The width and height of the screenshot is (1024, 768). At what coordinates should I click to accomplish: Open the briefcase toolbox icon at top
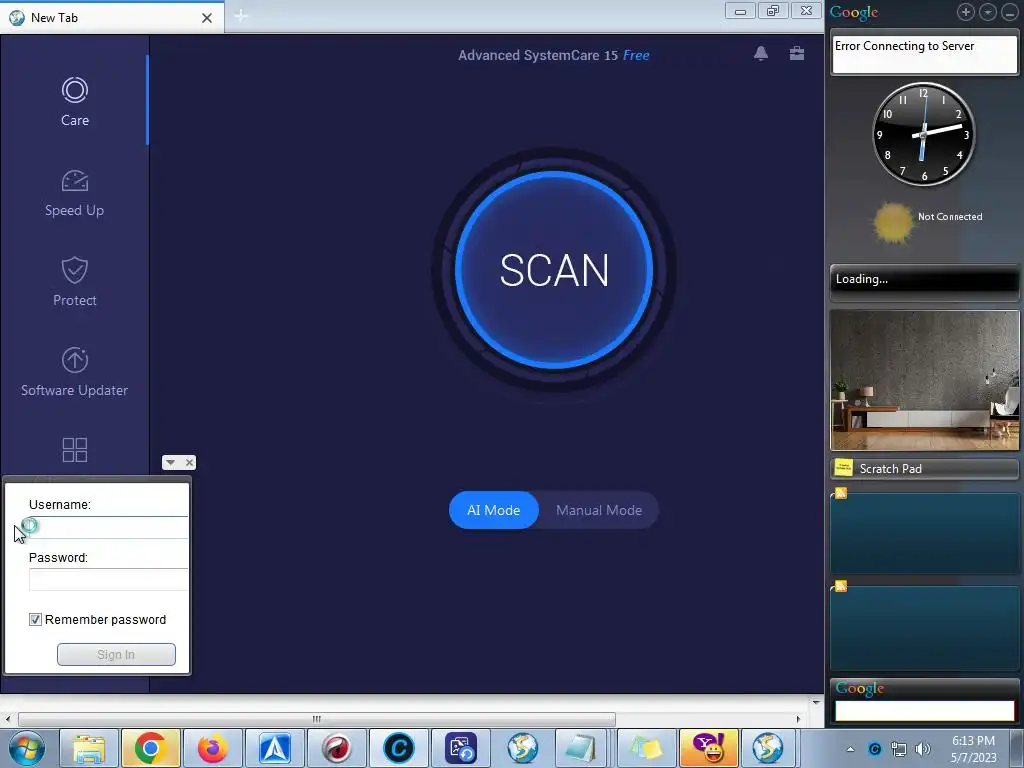(x=797, y=54)
